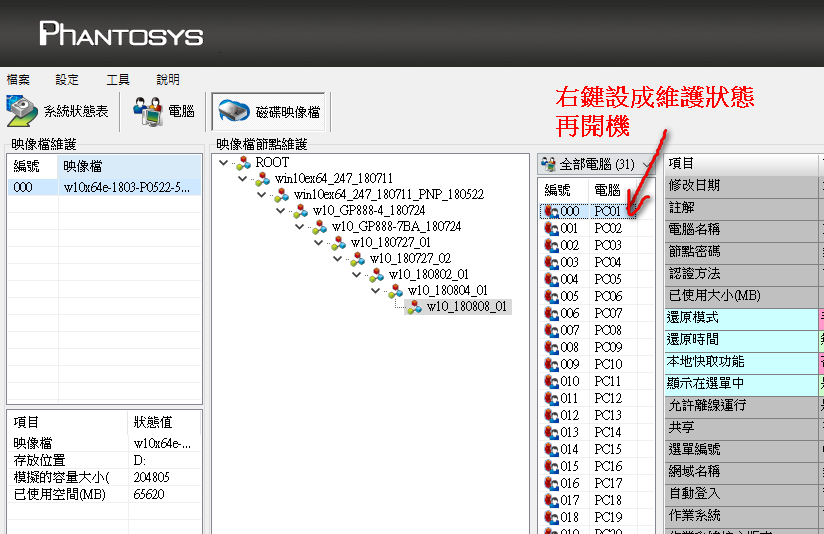Select the w10_180808_01 tree item

[x=467, y=306]
